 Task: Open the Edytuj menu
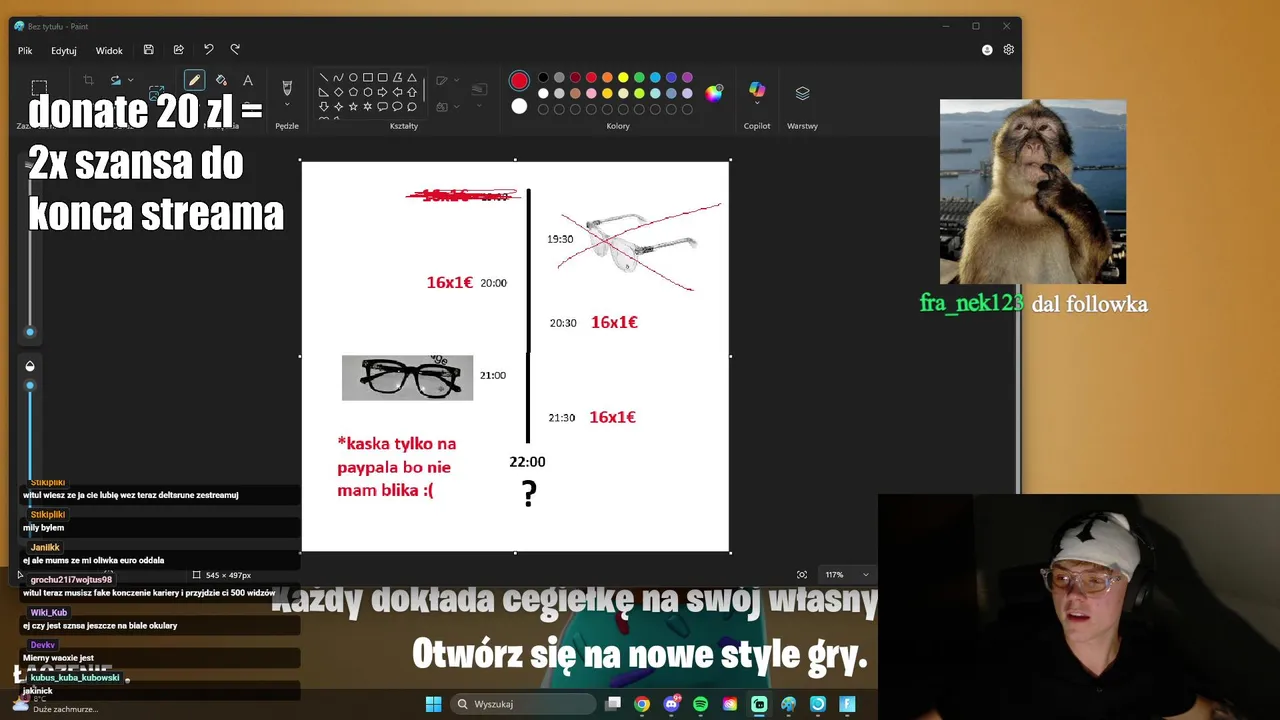pos(64,51)
